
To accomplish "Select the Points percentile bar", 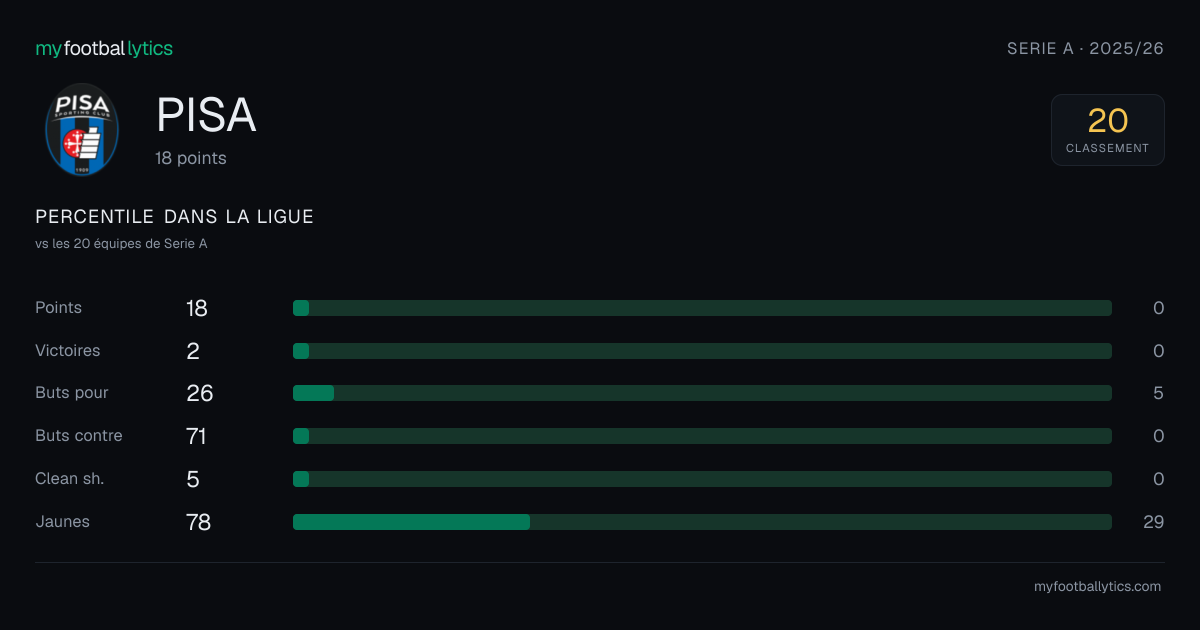I will pos(702,308).
